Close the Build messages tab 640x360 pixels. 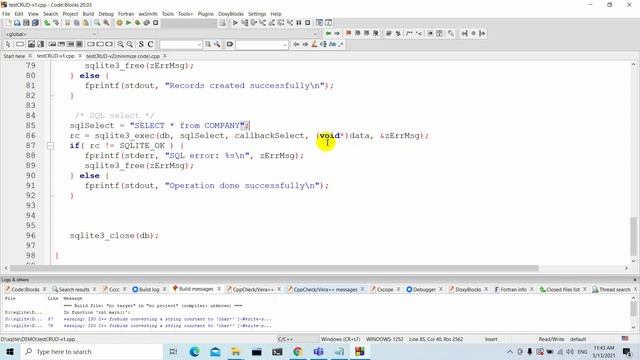click(219, 289)
